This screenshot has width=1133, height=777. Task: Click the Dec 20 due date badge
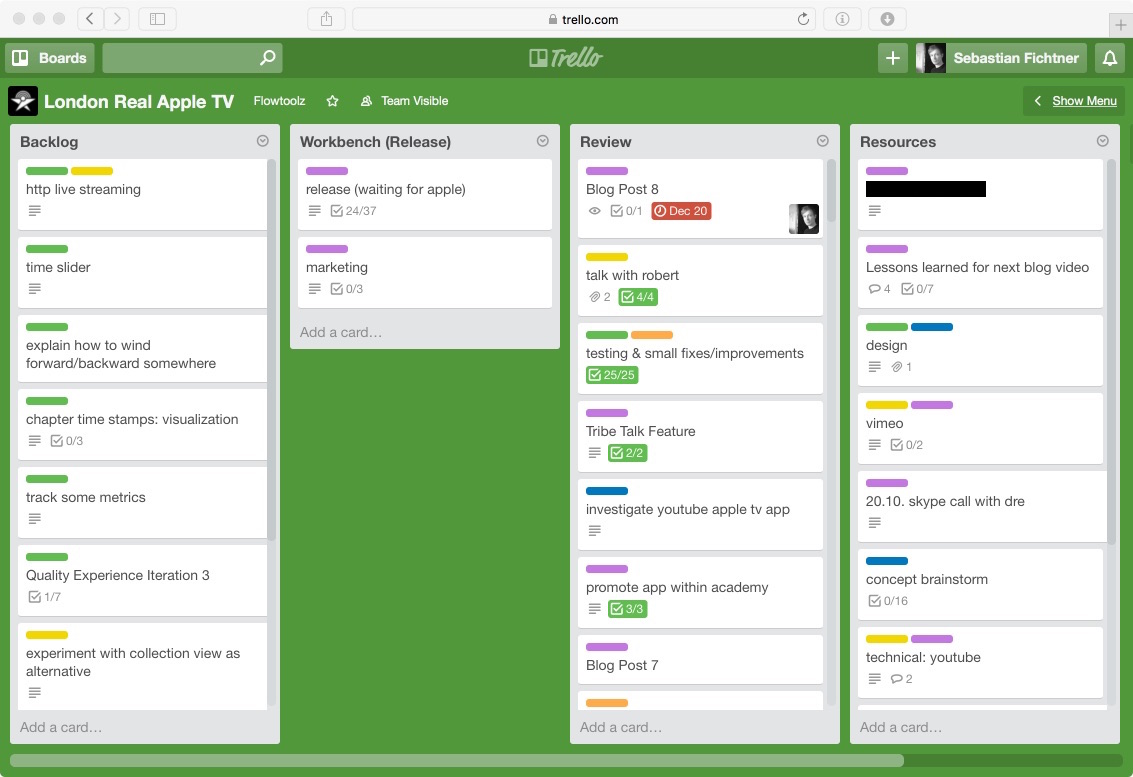pos(681,211)
